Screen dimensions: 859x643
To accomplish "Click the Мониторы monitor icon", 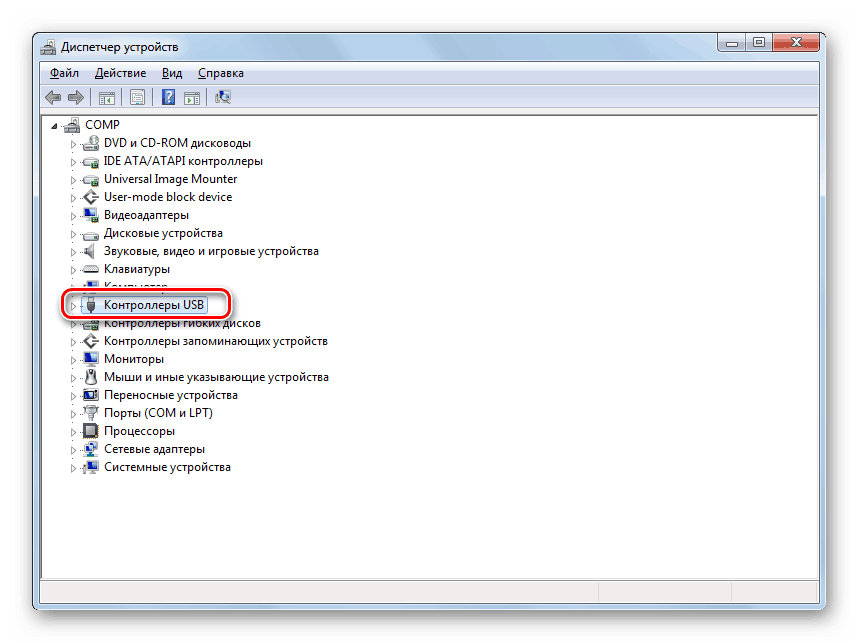I will click(x=90, y=359).
